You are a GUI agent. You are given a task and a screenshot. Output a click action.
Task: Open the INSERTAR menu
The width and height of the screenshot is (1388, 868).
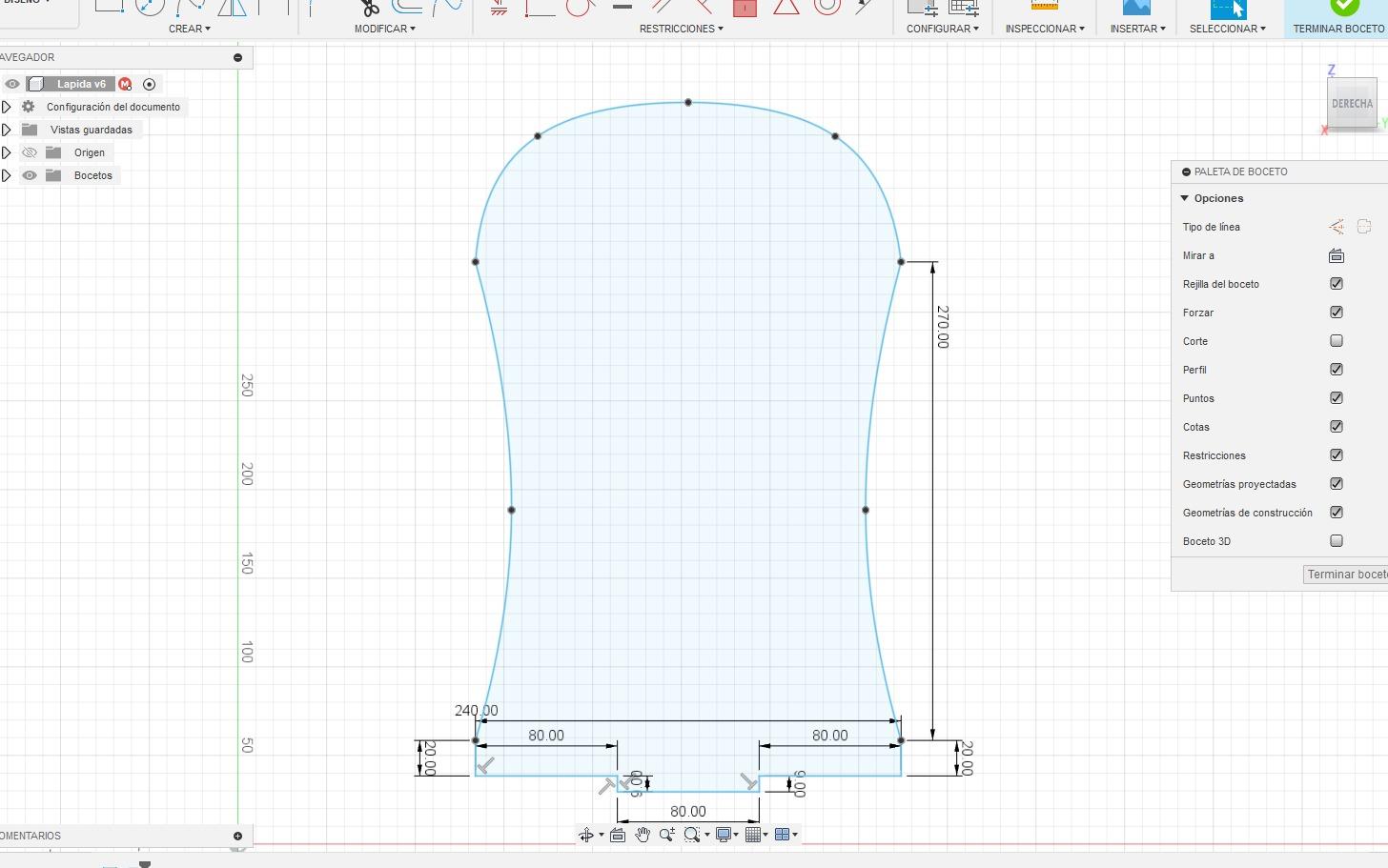tap(1137, 29)
